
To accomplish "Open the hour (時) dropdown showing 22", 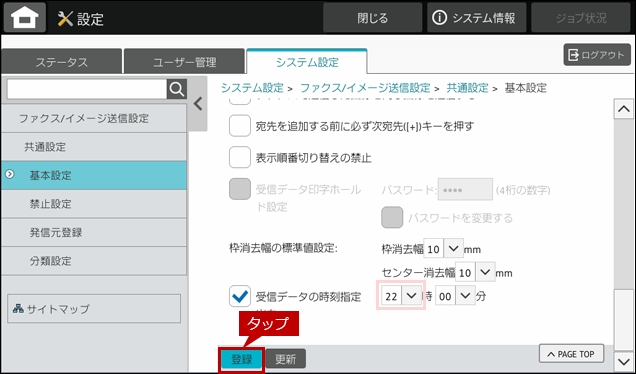I will tap(401, 296).
